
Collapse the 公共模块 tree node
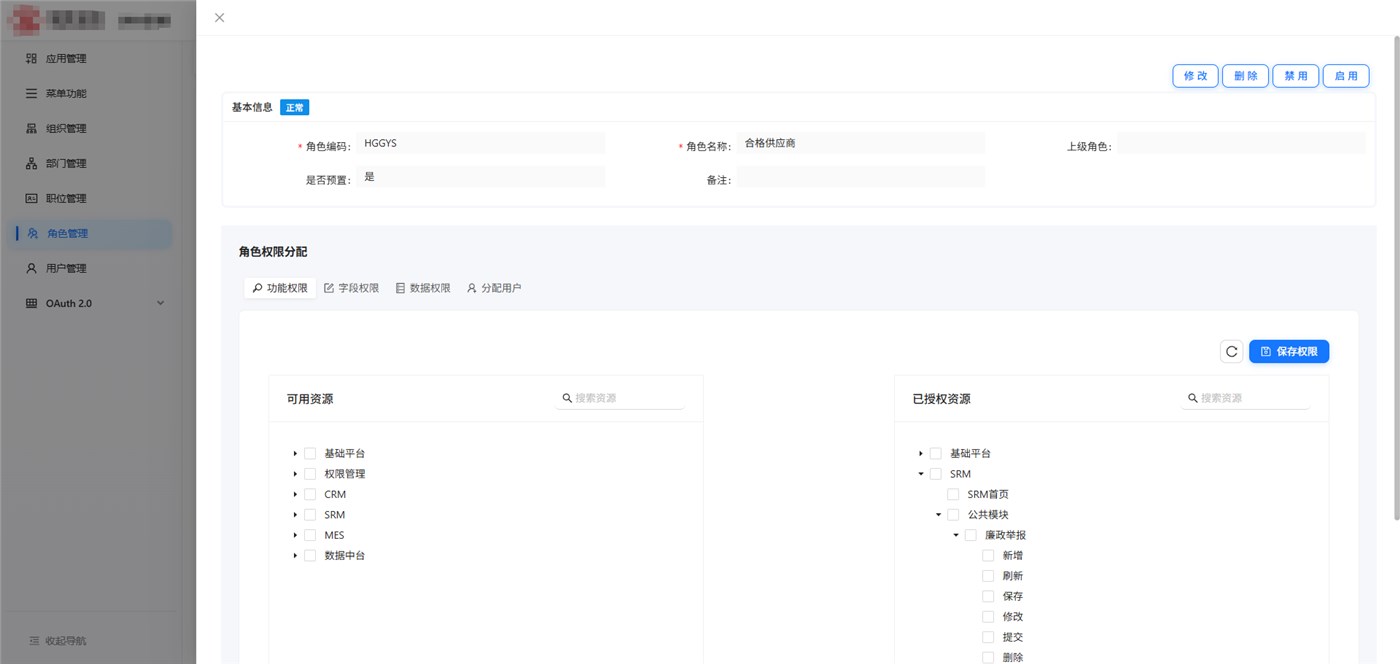(x=938, y=515)
